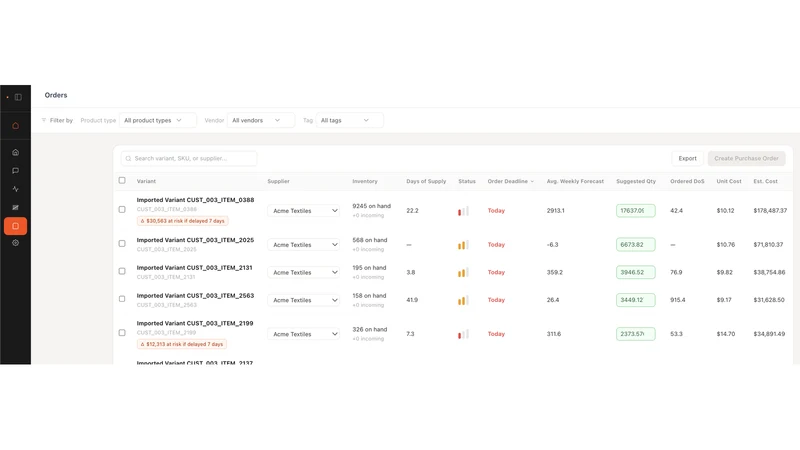Click the Avg. Weekly Forecast column header
This screenshot has width=800, height=450.
pyautogui.click(x=575, y=181)
